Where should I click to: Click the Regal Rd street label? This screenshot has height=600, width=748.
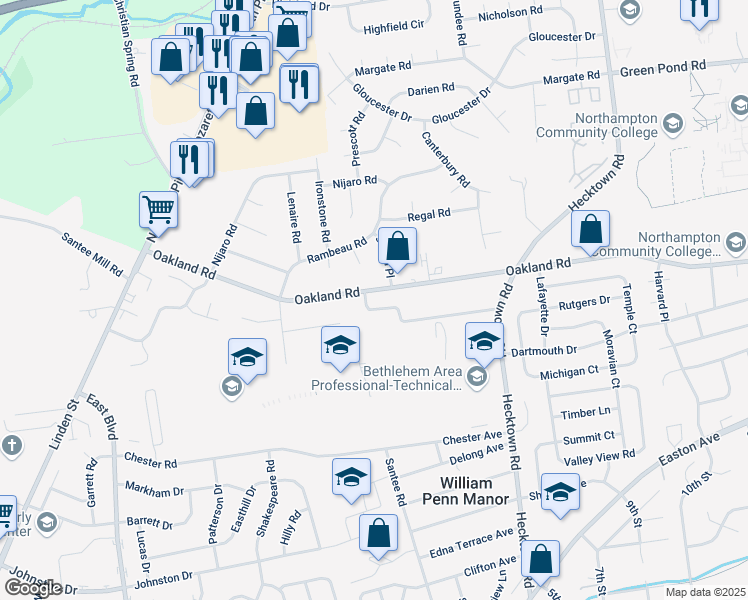pos(429,215)
